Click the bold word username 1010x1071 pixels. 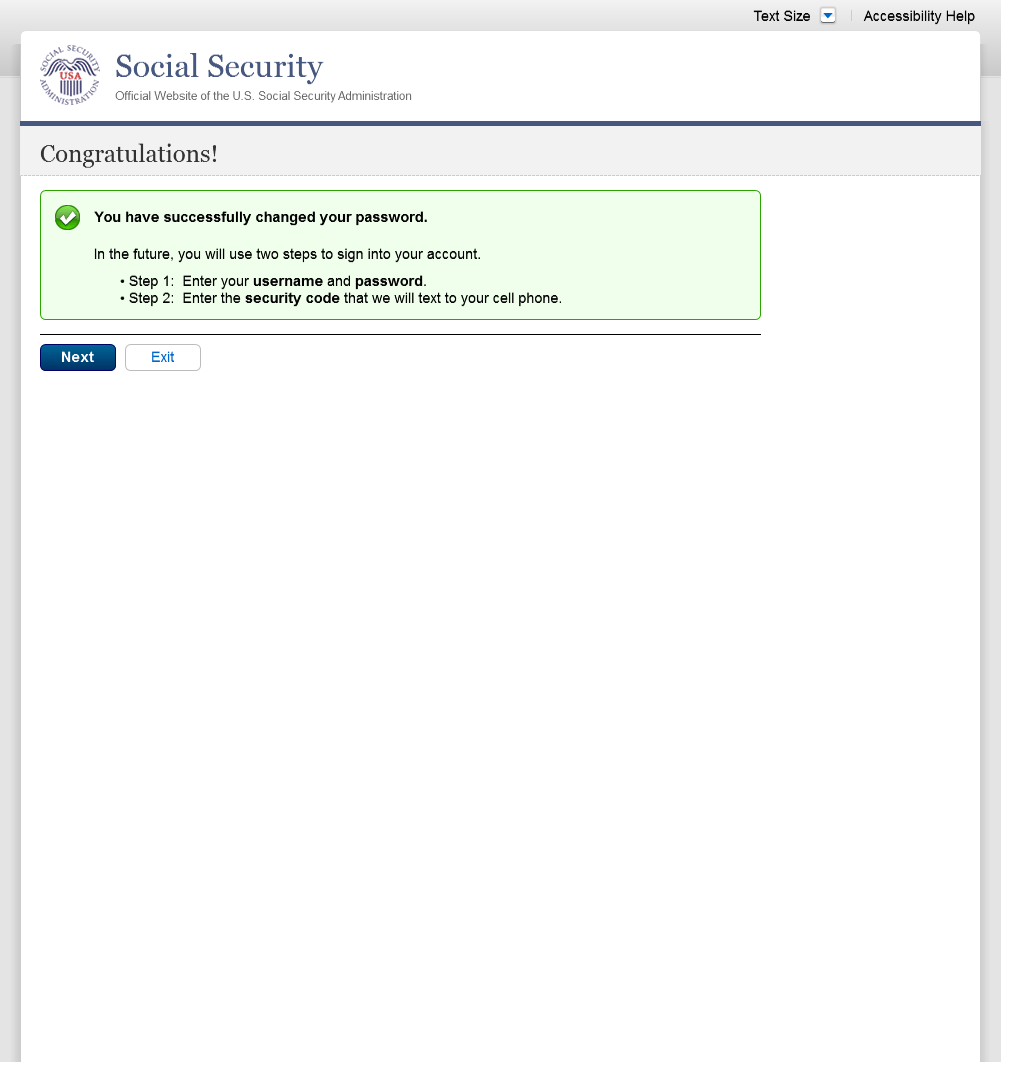pos(287,281)
